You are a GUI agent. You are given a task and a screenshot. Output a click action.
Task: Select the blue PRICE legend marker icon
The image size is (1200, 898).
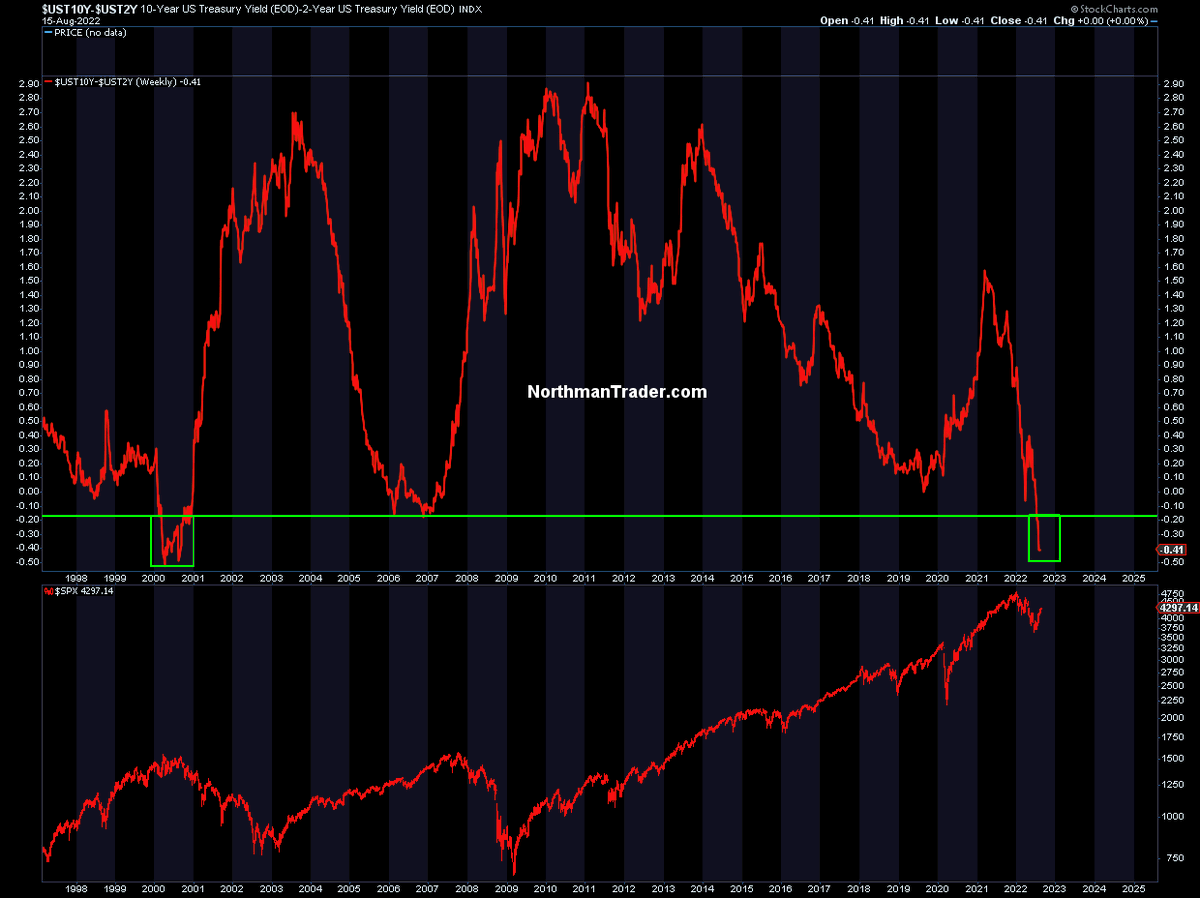pos(48,32)
